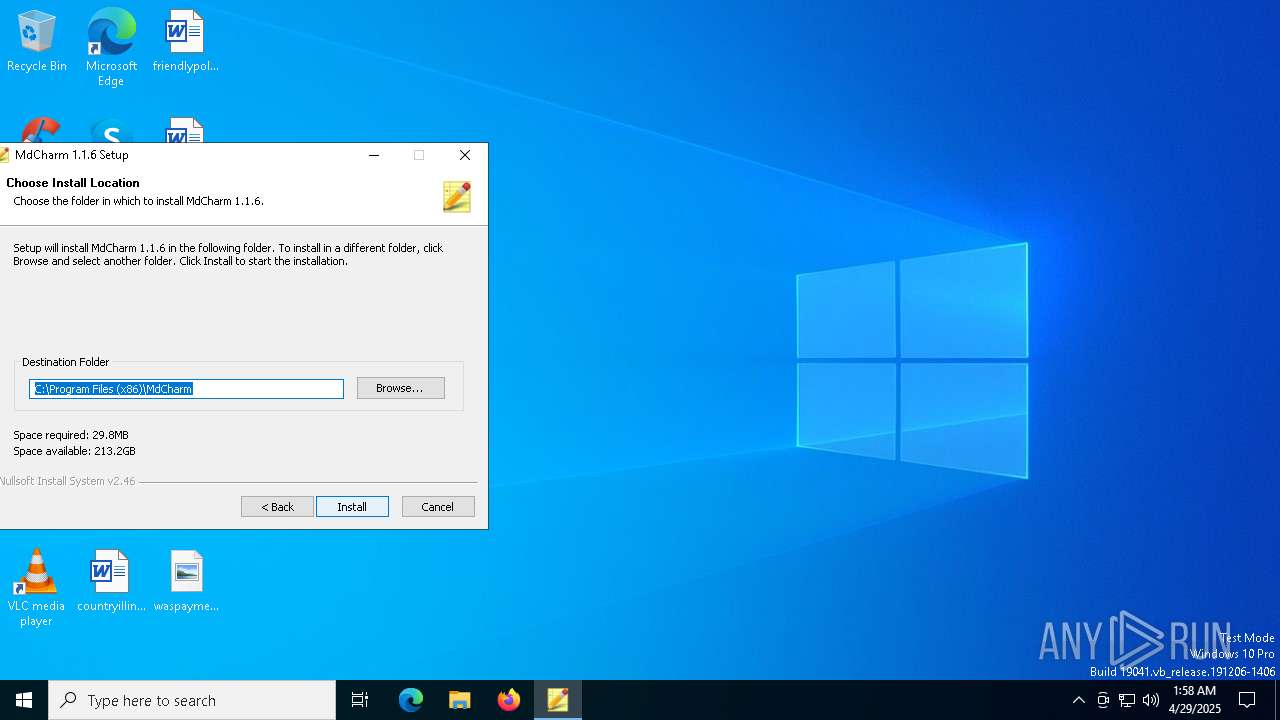Go back with the Back button
The height and width of the screenshot is (720, 1280).
[x=277, y=507]
